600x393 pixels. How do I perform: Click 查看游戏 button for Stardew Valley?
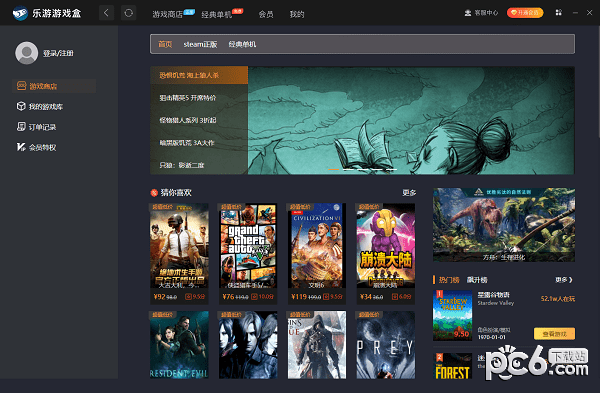click(554, 334)
